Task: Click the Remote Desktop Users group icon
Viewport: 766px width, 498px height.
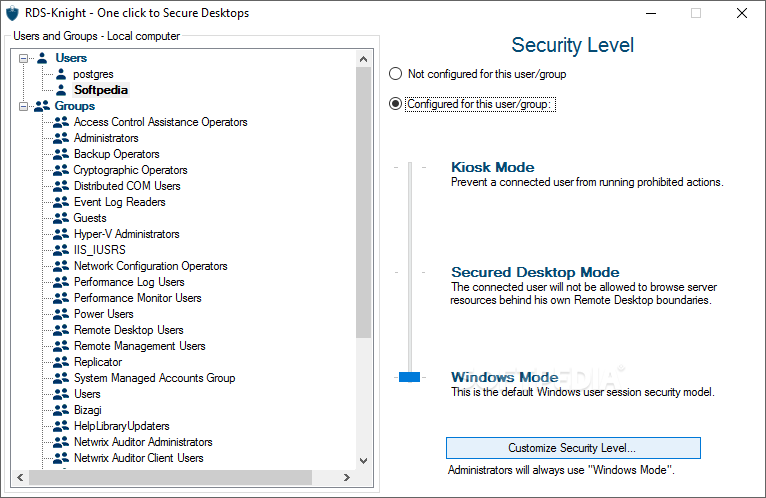Action: [61, 330]
